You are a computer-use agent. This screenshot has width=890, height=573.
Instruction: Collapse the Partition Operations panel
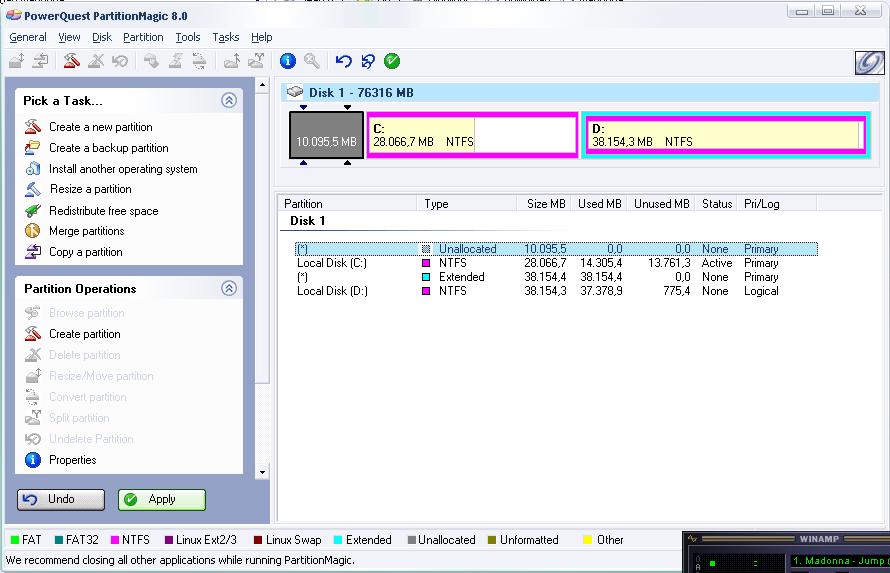229,288
